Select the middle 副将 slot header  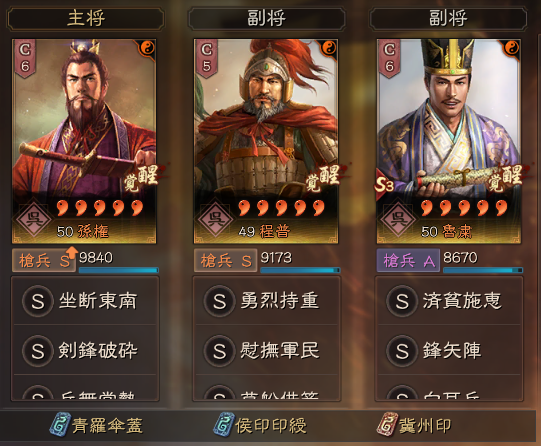(266, 18)
